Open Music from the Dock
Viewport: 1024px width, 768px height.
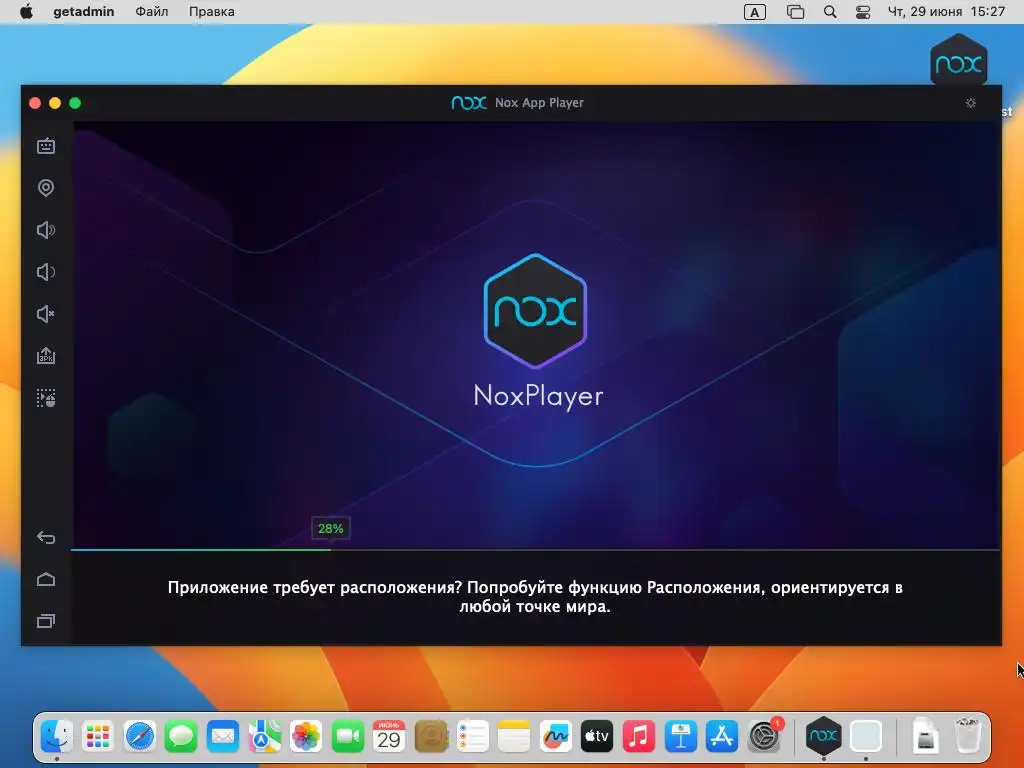(639, 737)
